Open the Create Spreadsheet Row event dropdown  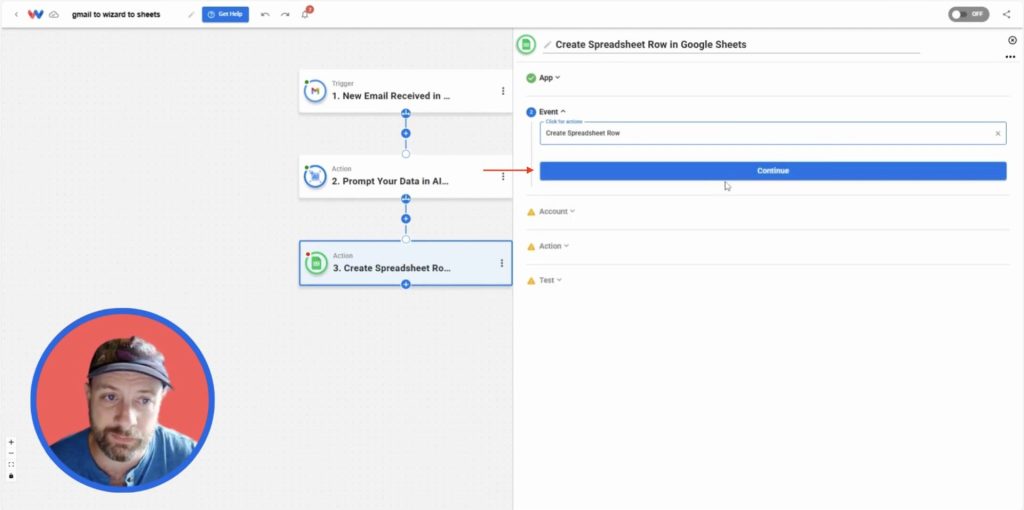[773, 133]
